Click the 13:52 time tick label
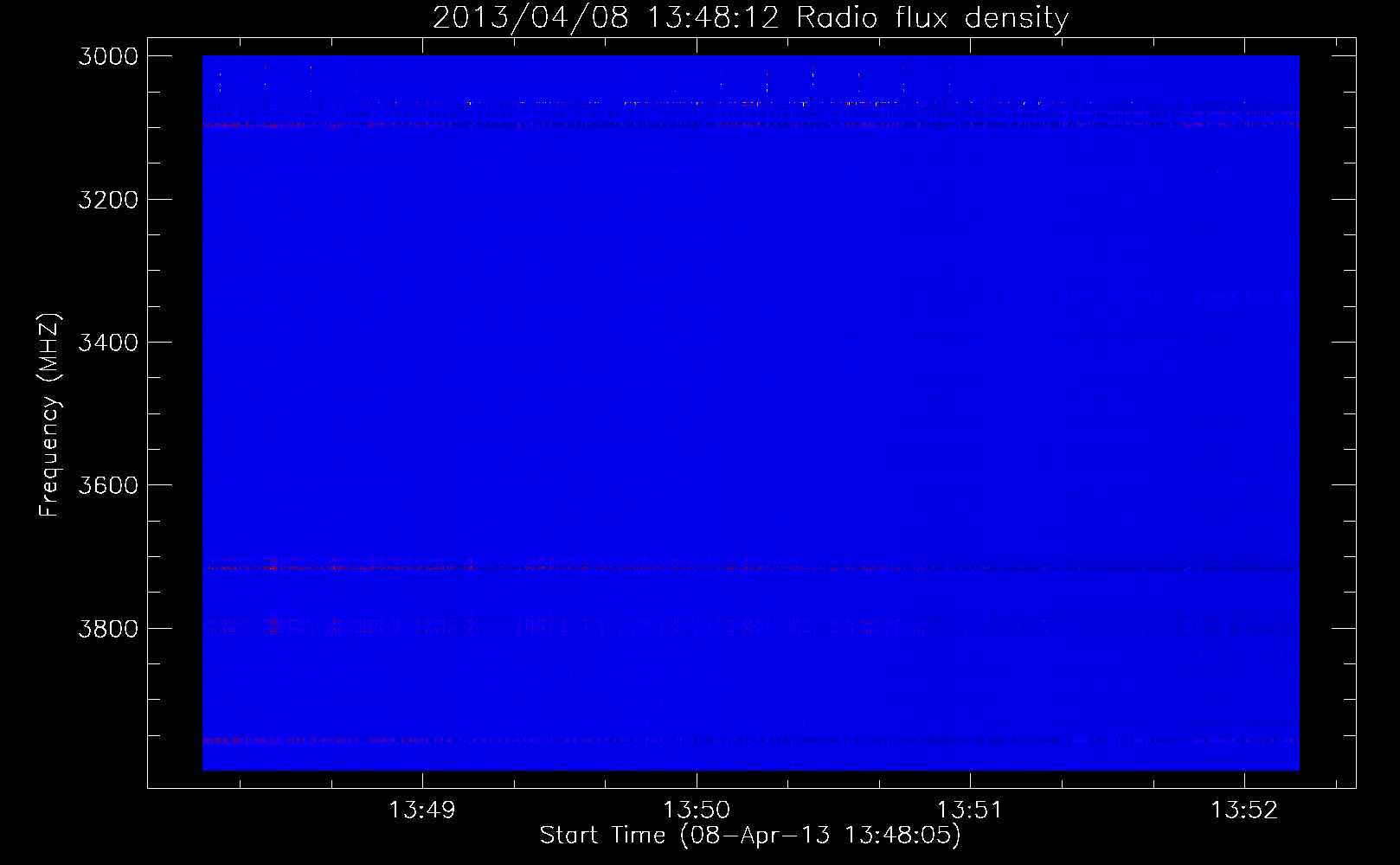Viewport: 1400px width, 865px height. click(1243, 810)
